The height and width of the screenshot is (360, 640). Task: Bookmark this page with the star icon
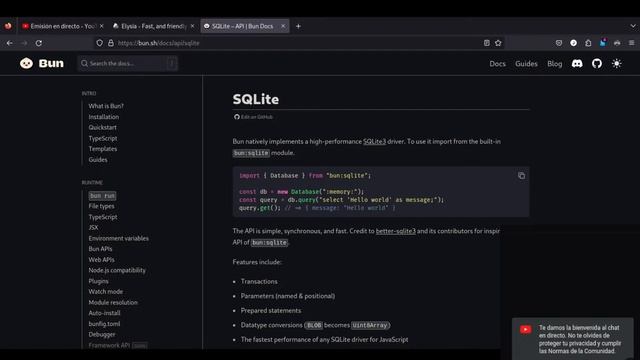[x=498, y=43]
